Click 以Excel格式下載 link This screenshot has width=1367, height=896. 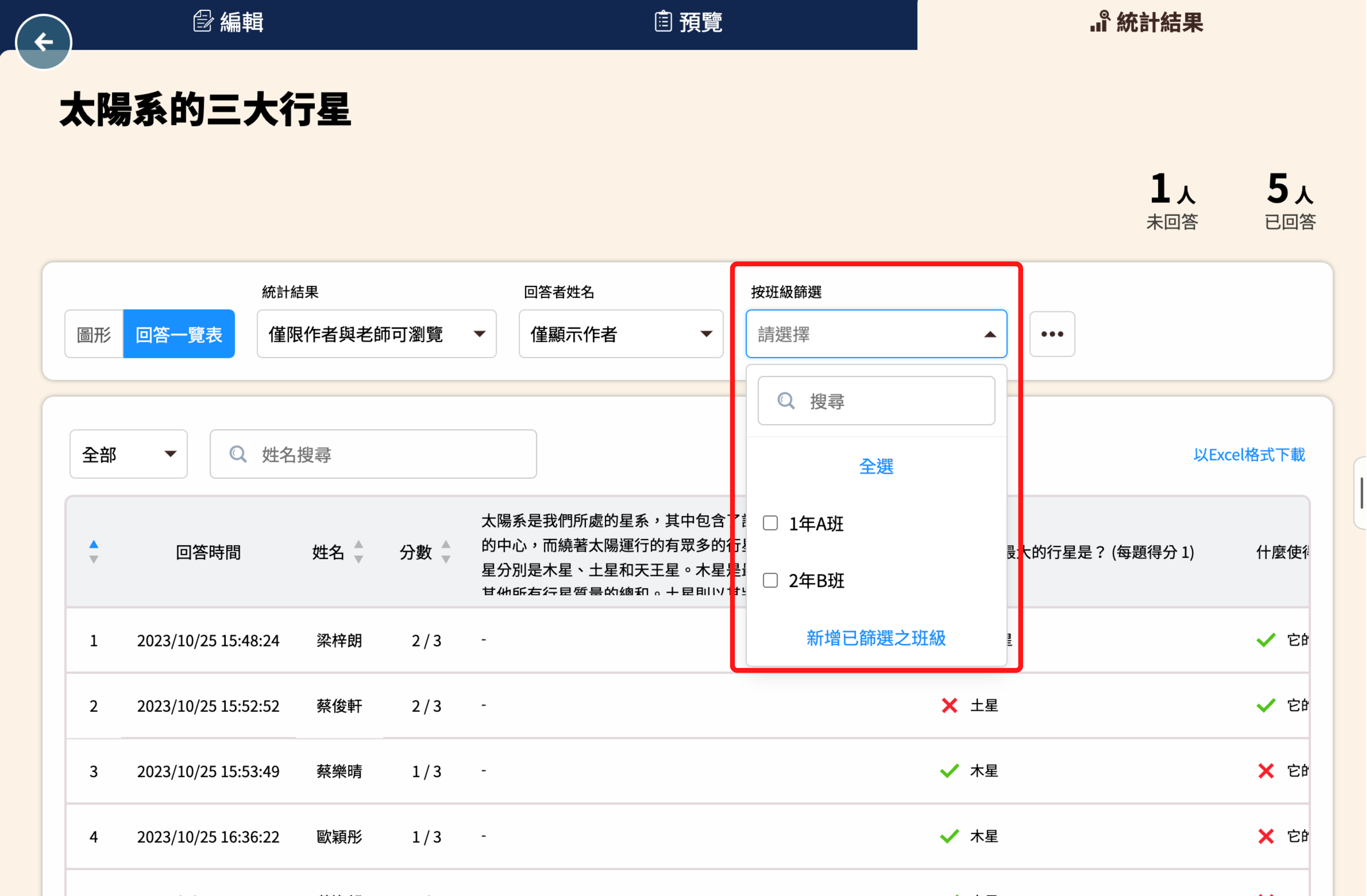tap(1249, 454)
